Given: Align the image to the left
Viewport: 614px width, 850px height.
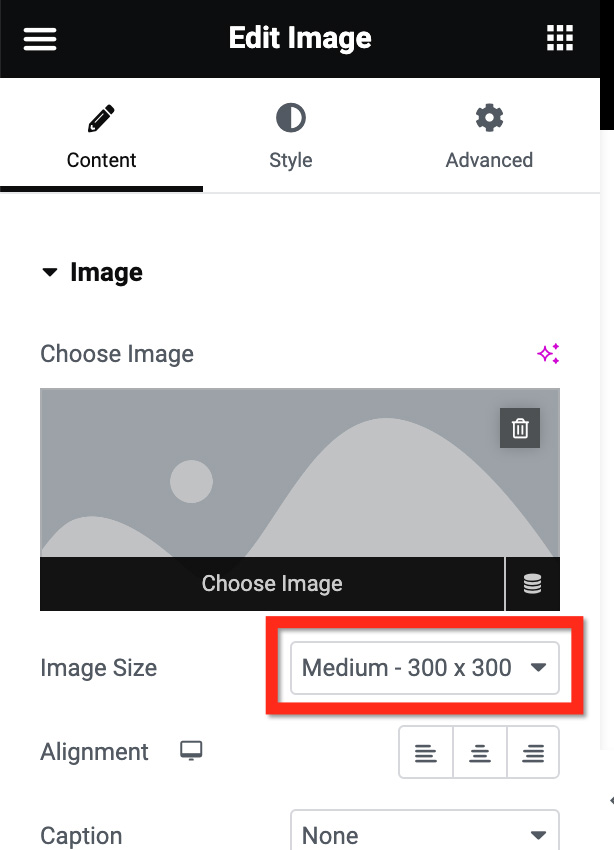Looking at the screenshot, I should pos(425,752).
